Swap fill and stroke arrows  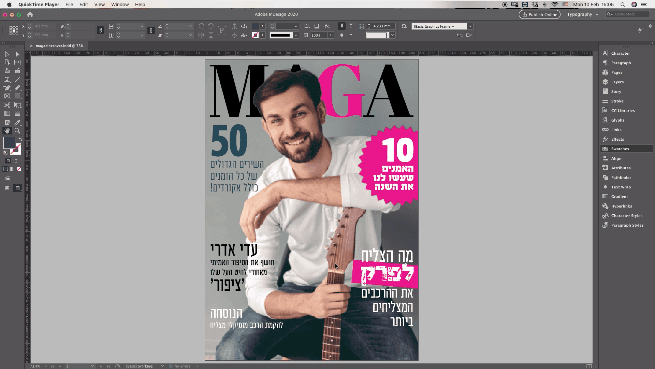[x=20, y=139]
